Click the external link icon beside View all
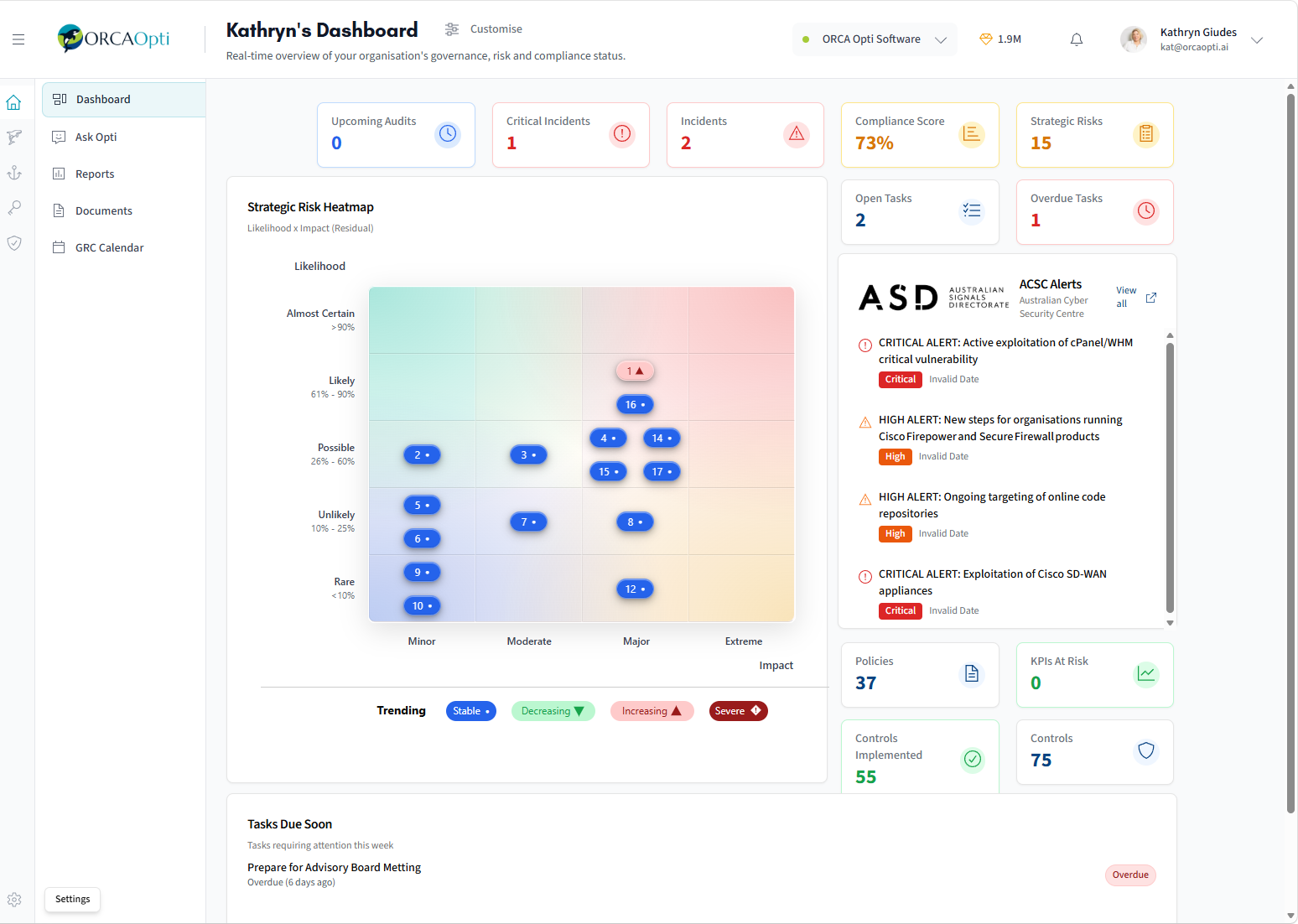This screenshot has height=924, width=1298. click(1151, 298)
